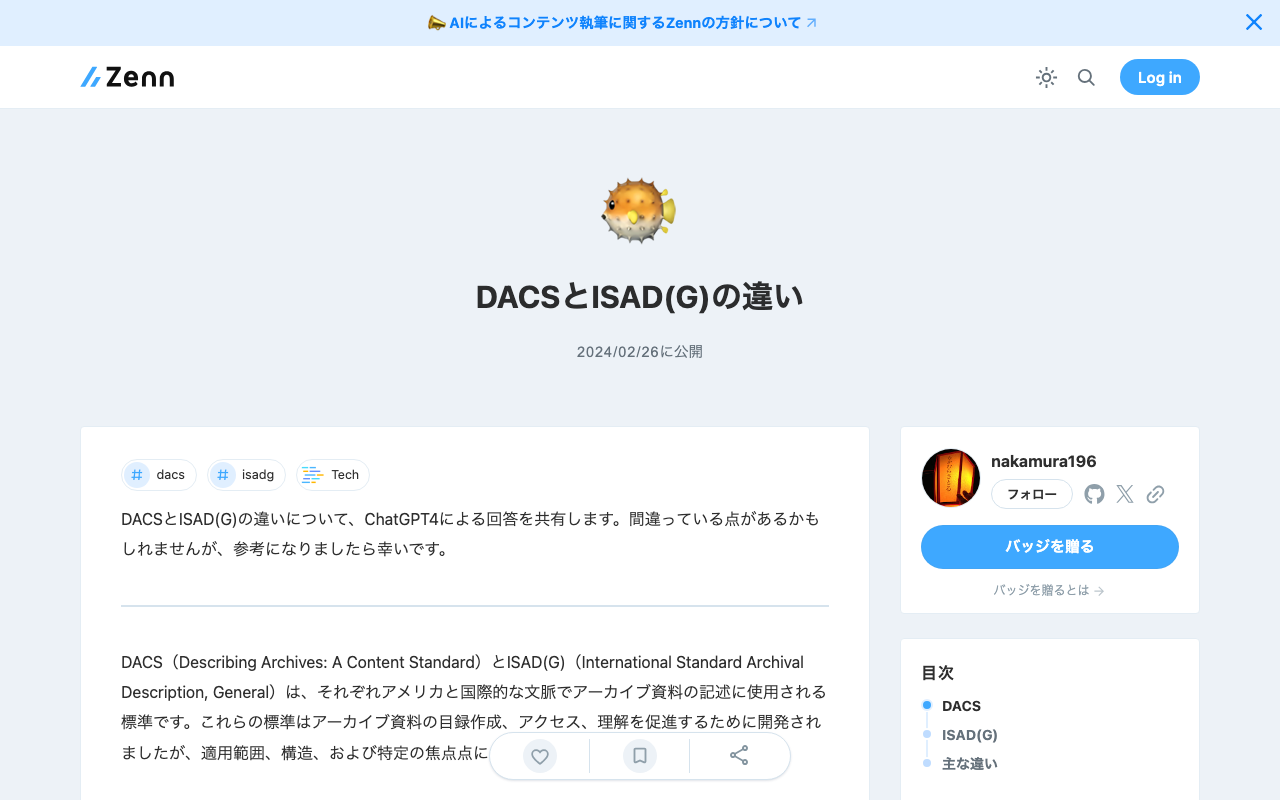The height and width of the screenshot is (800, 1280).
Task: Open the isadg topic tag
Action: (246, 474)
